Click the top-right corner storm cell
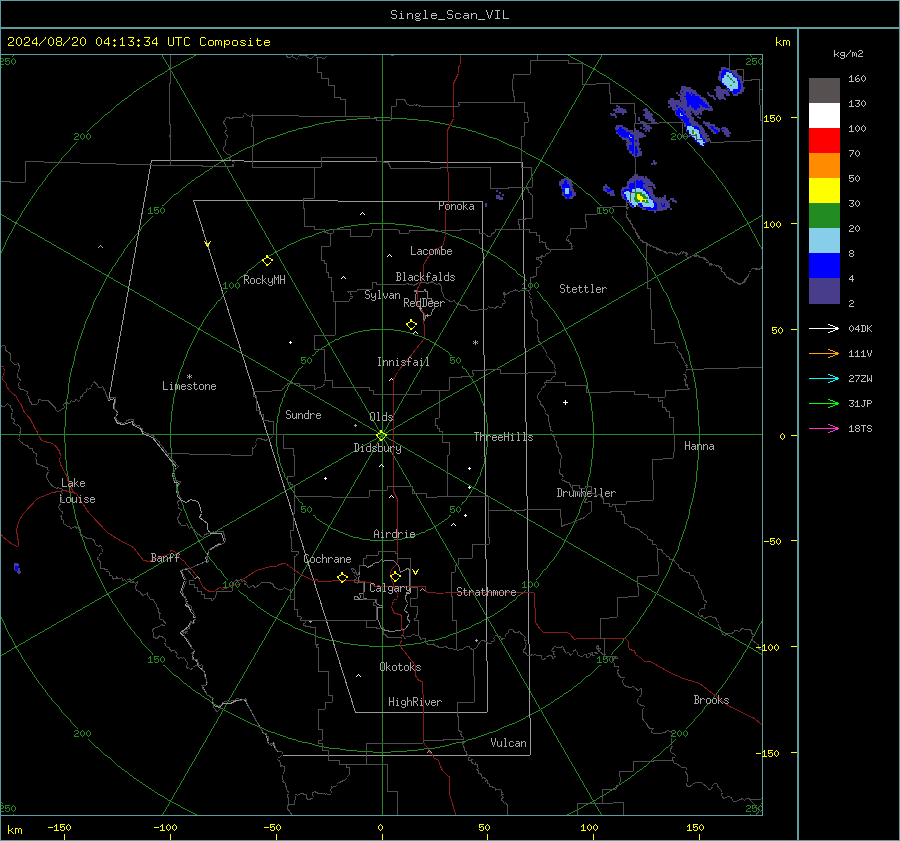The height and width of the screenshot is (841, 900). pos(729,81)
